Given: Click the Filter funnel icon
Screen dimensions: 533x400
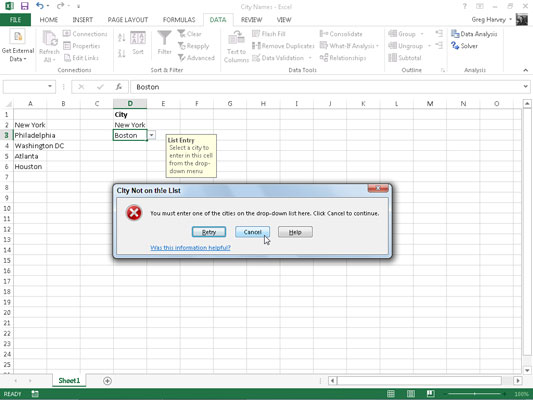Looking at the screenshot, I should (164, 38).
